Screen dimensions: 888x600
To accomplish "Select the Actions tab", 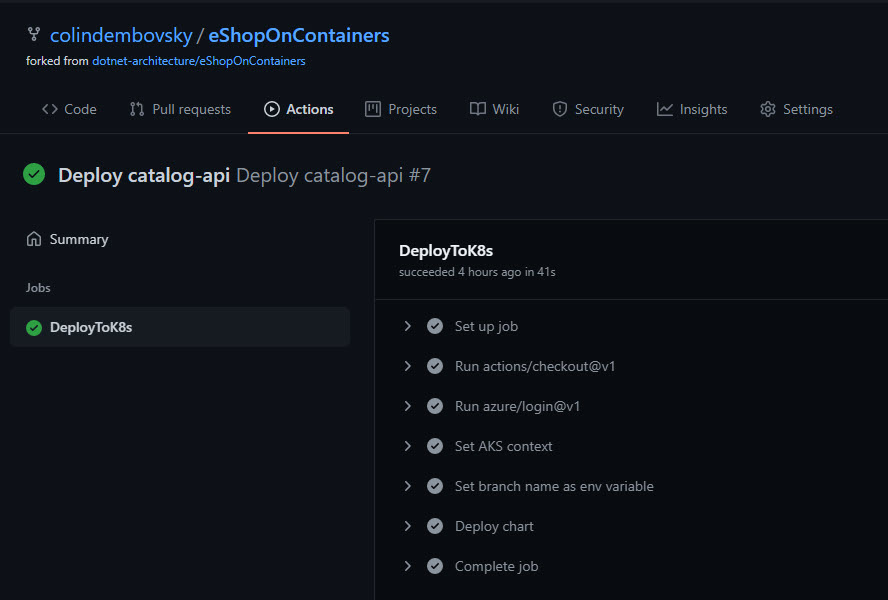I will pyautogui.click(x=298, y=109).
